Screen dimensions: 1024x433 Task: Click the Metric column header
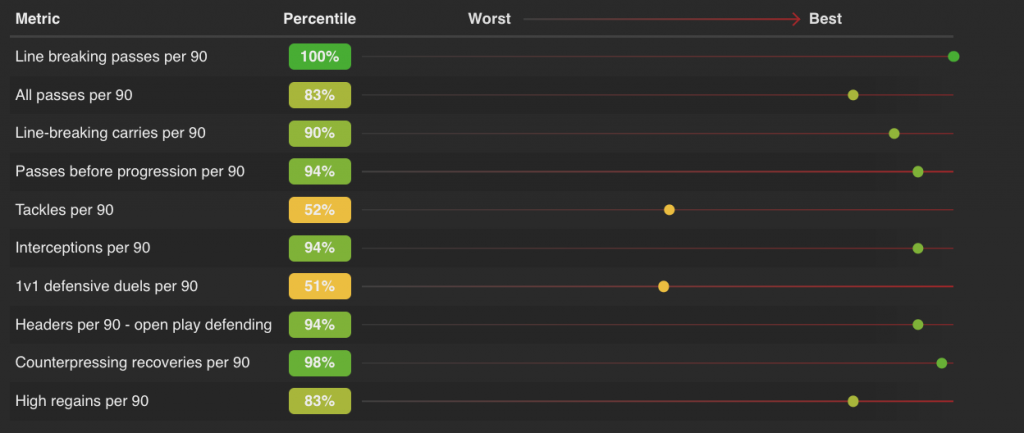(37, 19)
